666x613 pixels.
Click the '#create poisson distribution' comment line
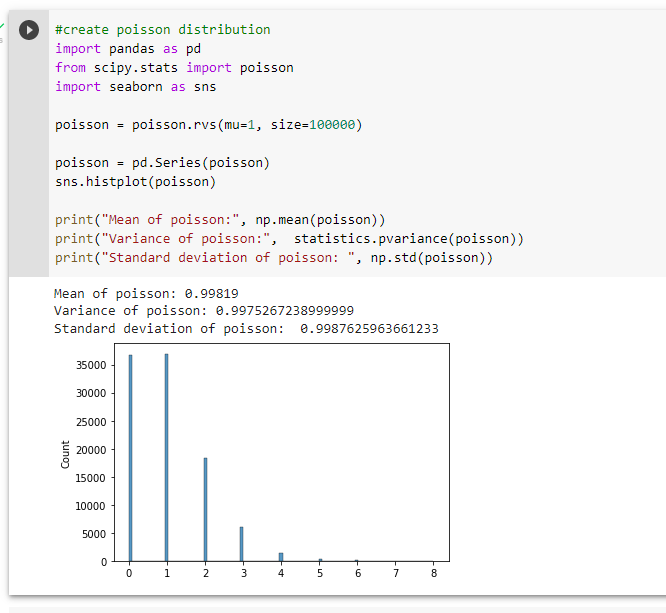click(x=163, y=30)
